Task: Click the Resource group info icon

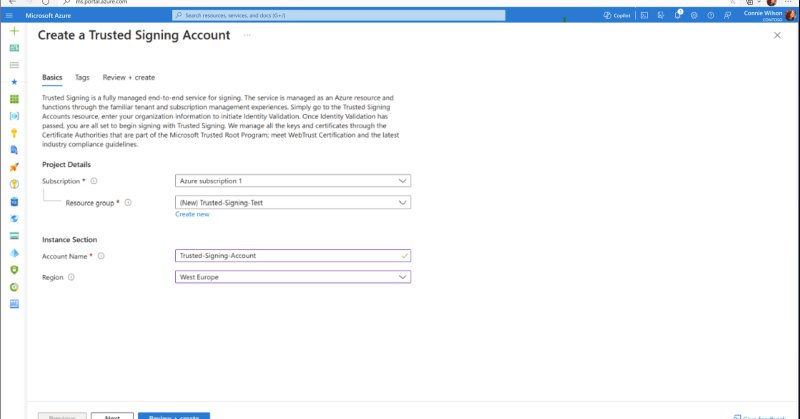Action: tap(128, 203)
